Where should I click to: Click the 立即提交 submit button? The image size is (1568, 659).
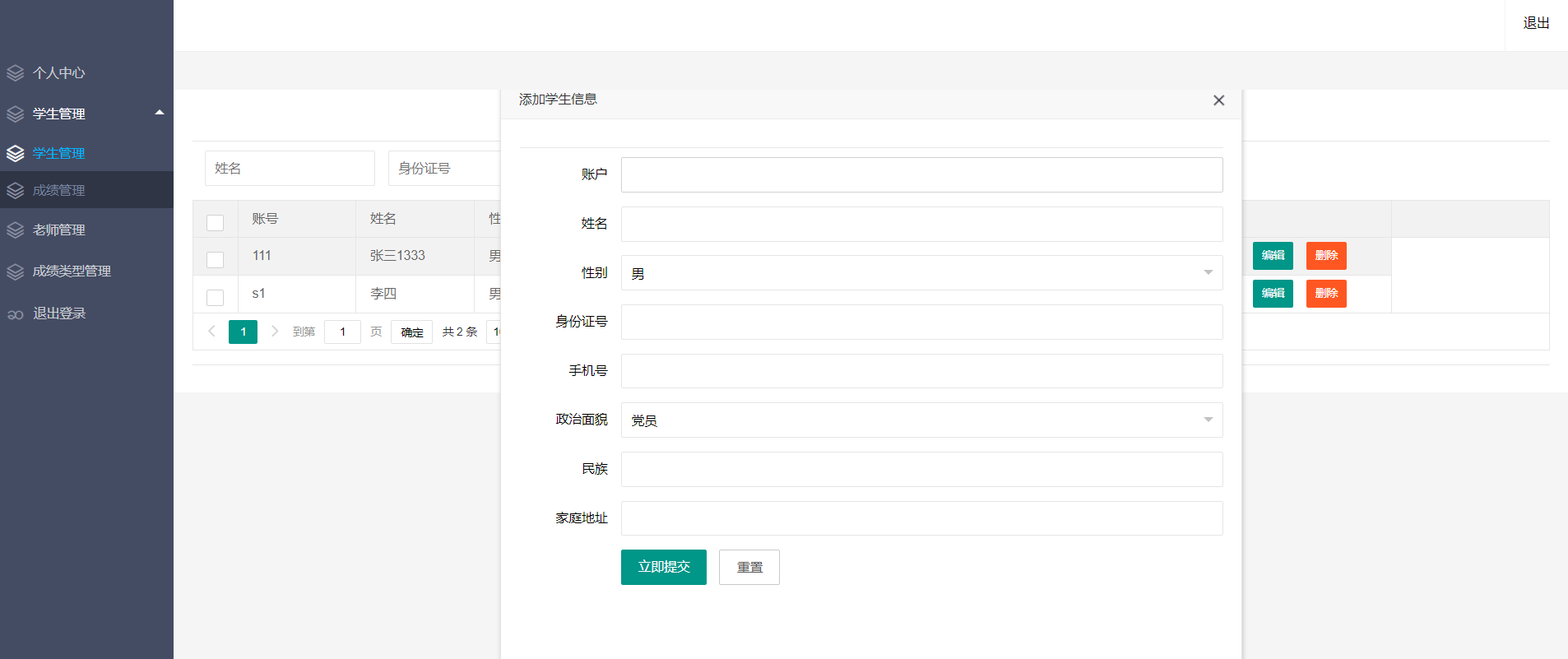(x=664, y=567)
